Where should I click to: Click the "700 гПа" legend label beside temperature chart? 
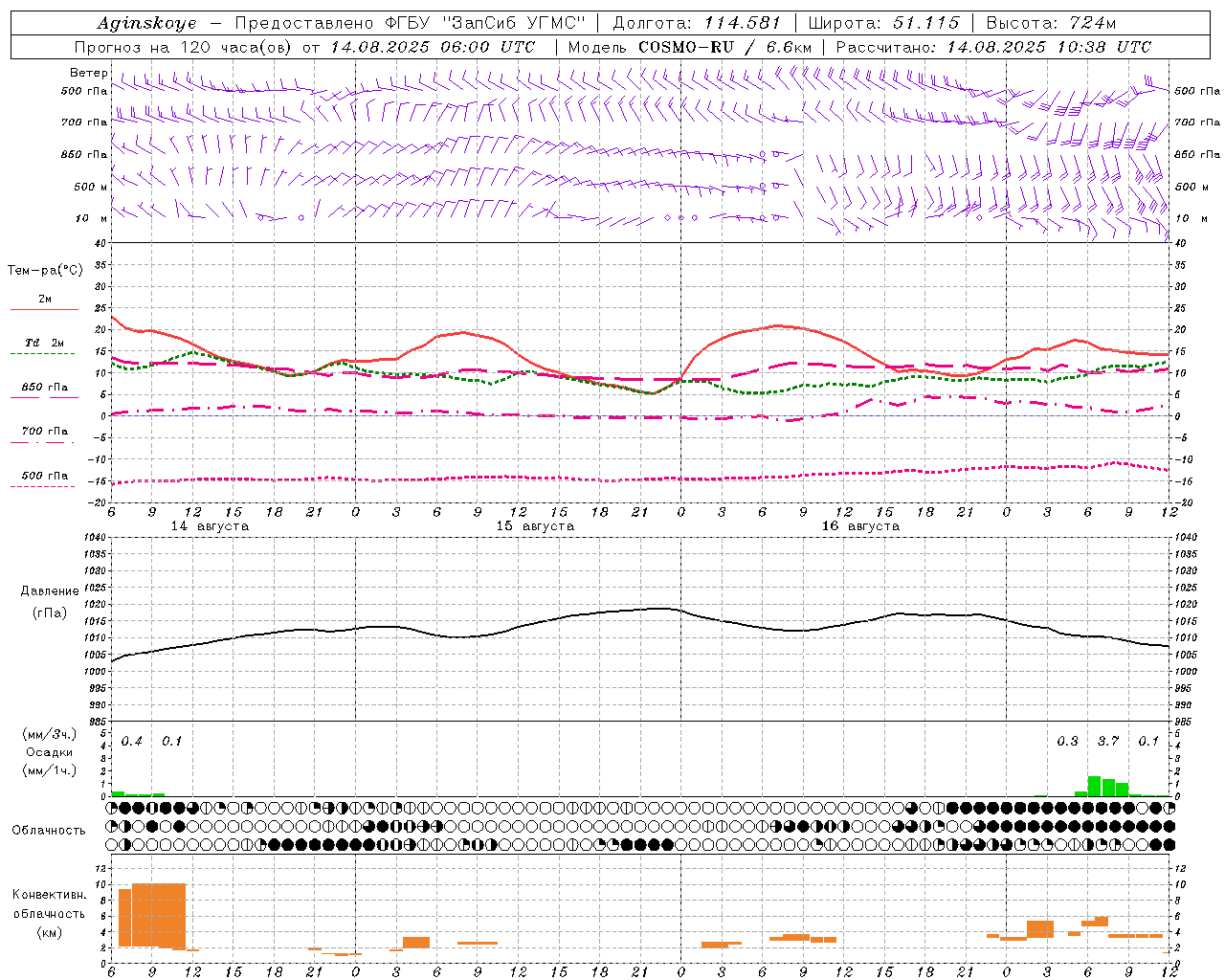[44, 431]
